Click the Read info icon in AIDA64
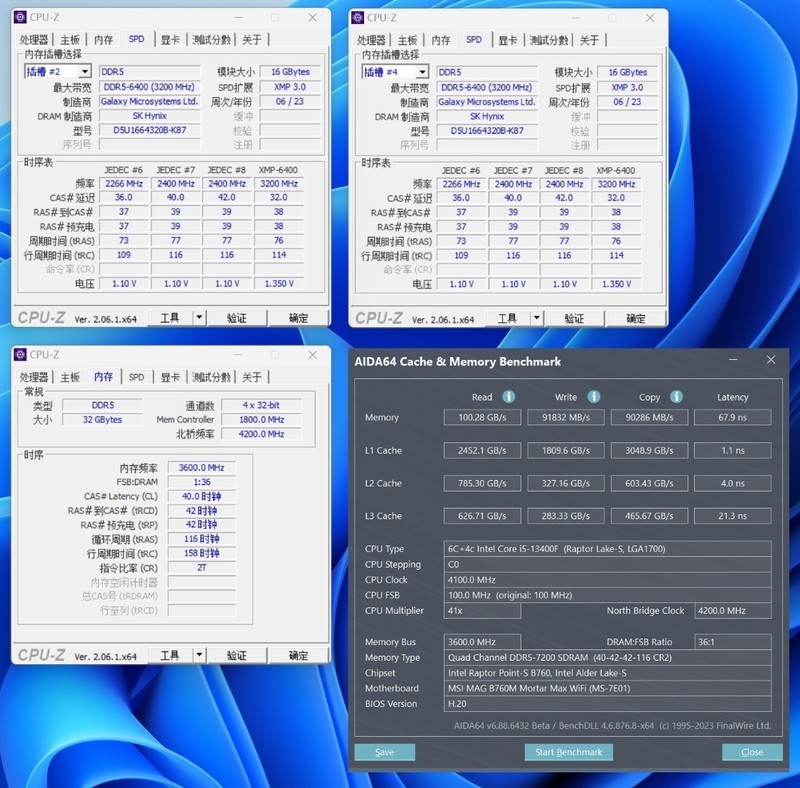This screenshot has height=788, width=800. tap(508, 397)
